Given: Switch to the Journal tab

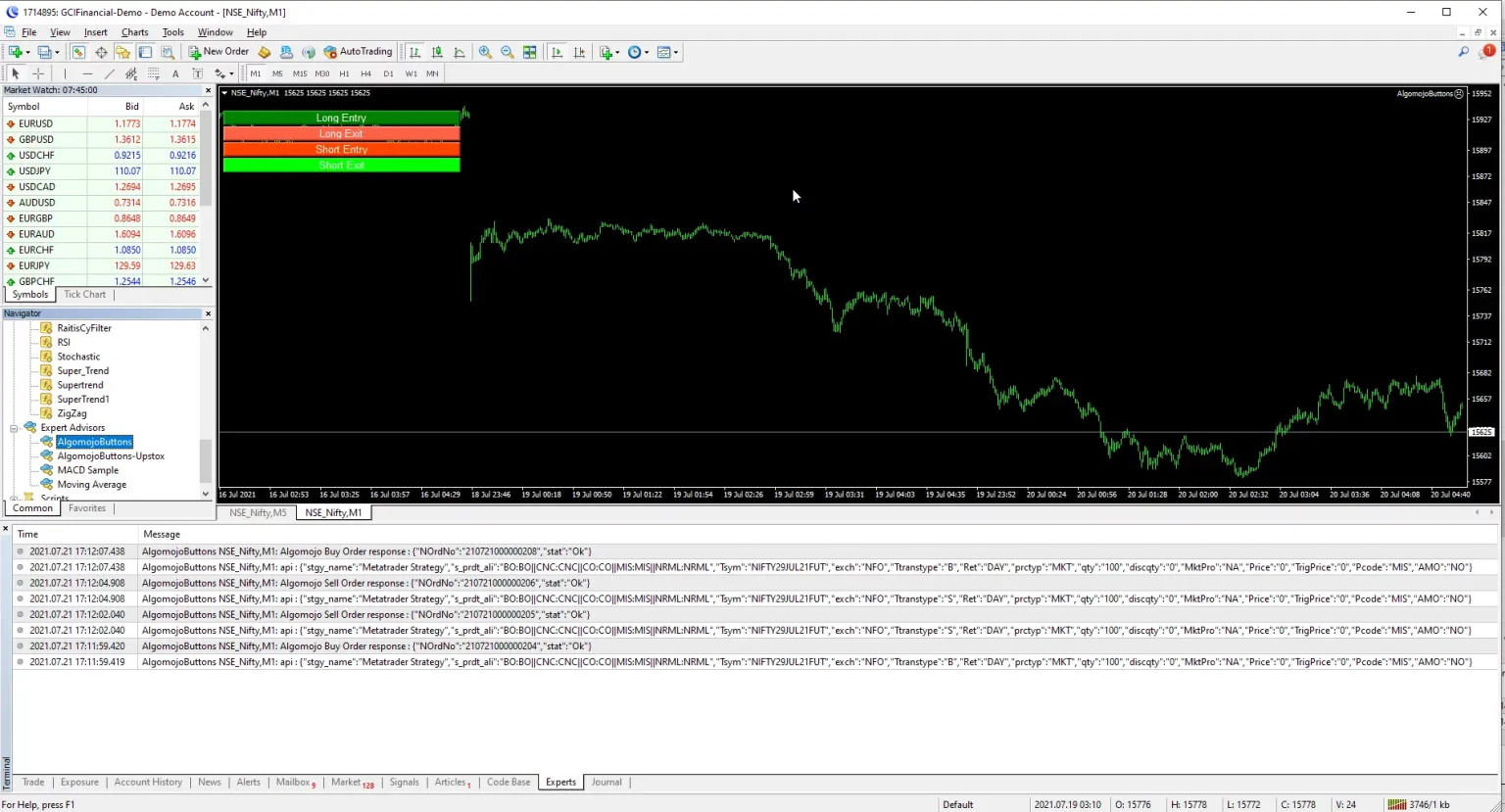Looking at the screenshot, I should (607, 782).
